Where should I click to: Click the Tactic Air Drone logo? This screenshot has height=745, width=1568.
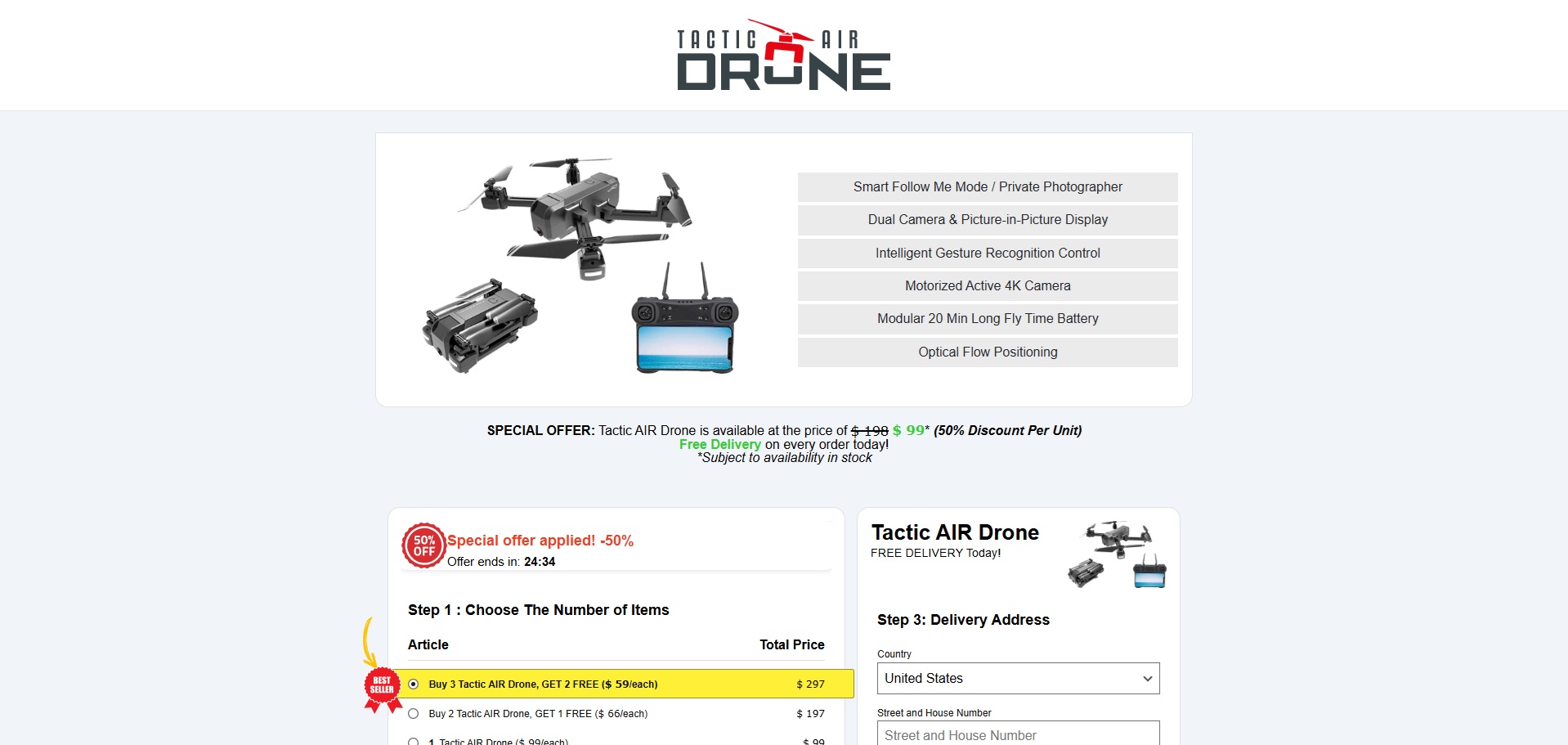[x=783, y=55]
